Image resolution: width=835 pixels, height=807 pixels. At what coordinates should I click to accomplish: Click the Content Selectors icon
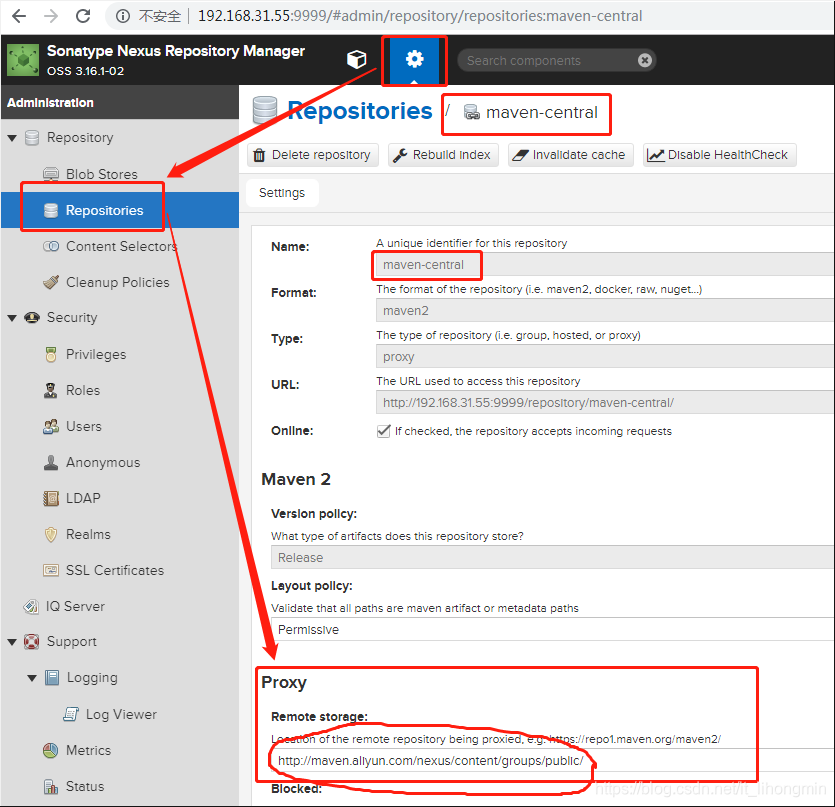[x=51, y=246]
